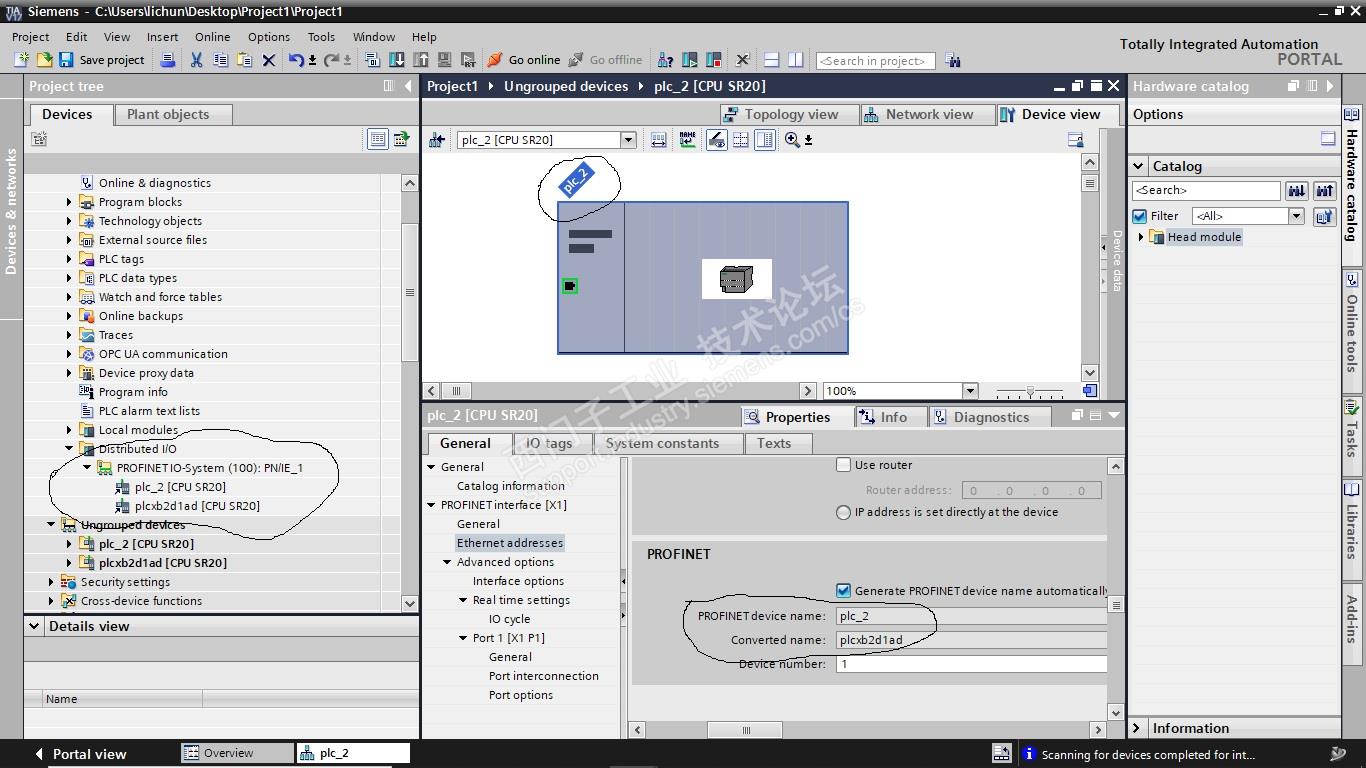This screenshot has width=1366, height=768.
Task: Click the Accessible devices icon
Action: click(x=665, y=60)
